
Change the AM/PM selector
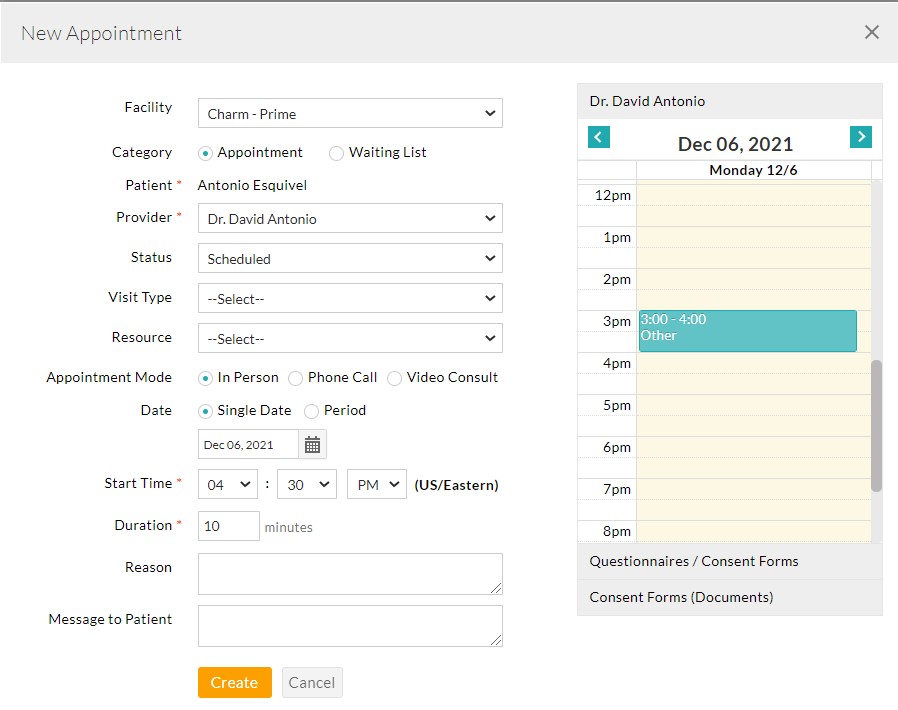click(x=376, y=485)
